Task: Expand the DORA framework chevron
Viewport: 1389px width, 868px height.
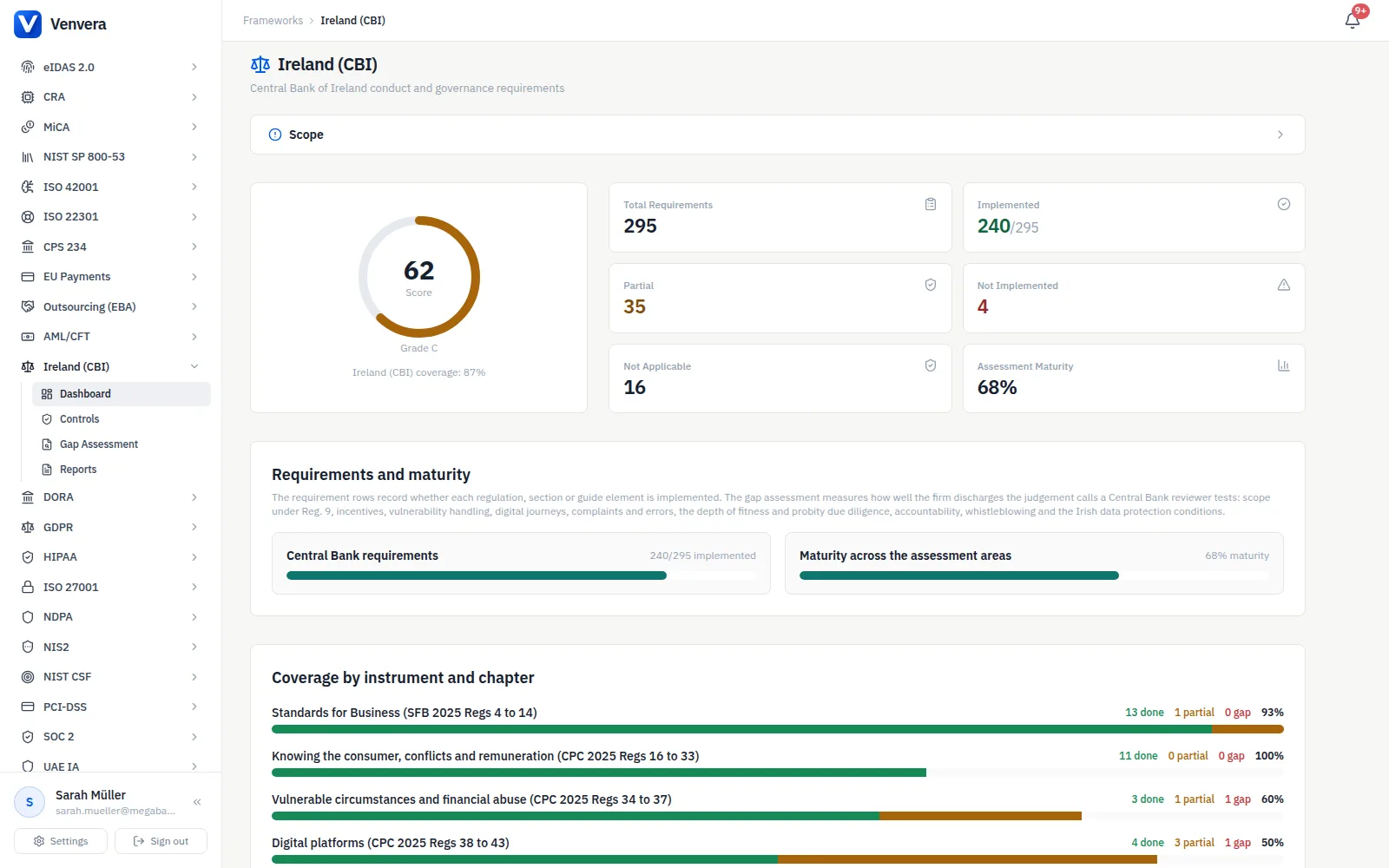Action: pos(194,497)
